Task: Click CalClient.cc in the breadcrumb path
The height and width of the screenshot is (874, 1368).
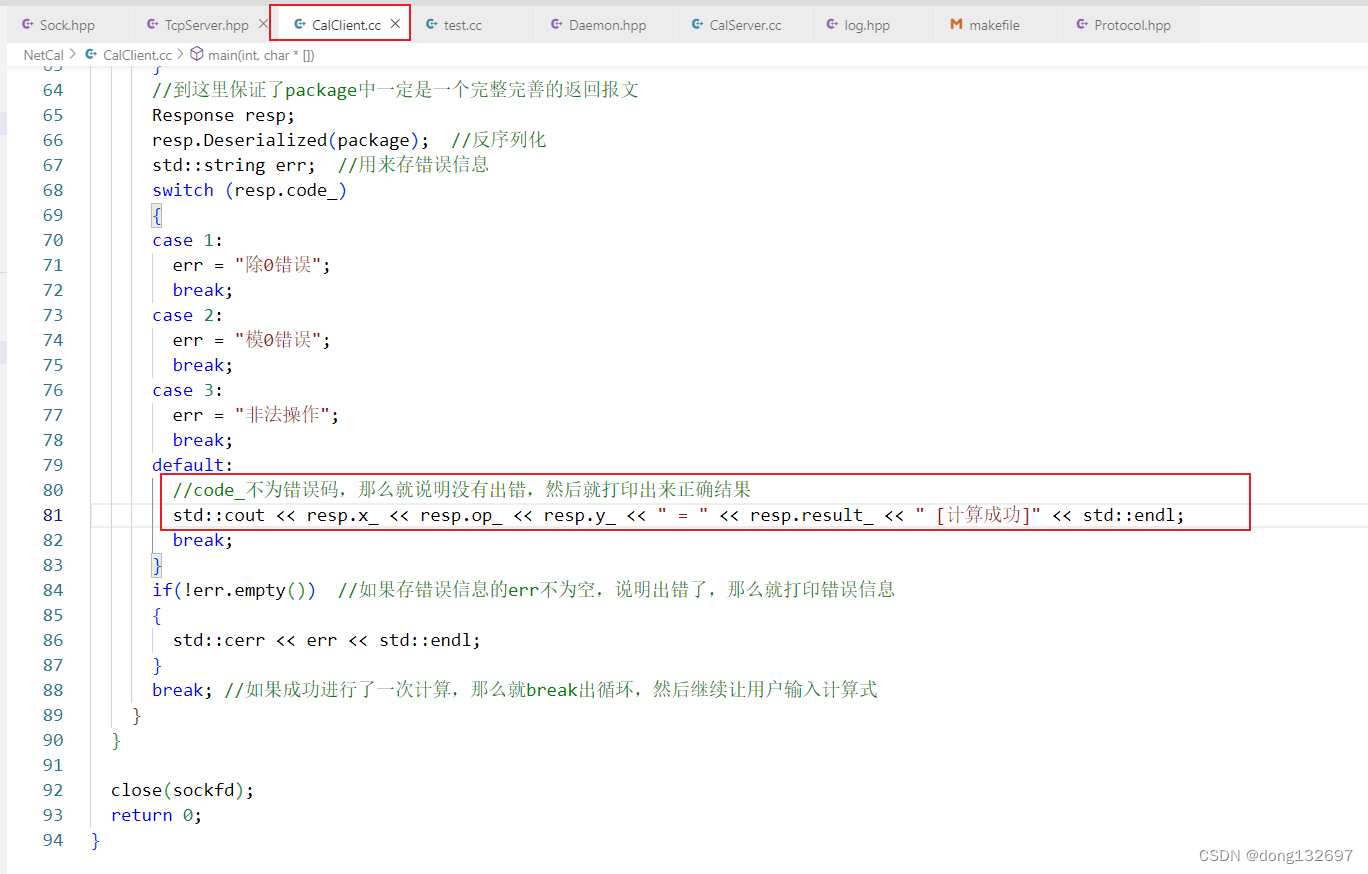Action: [137, 55]
